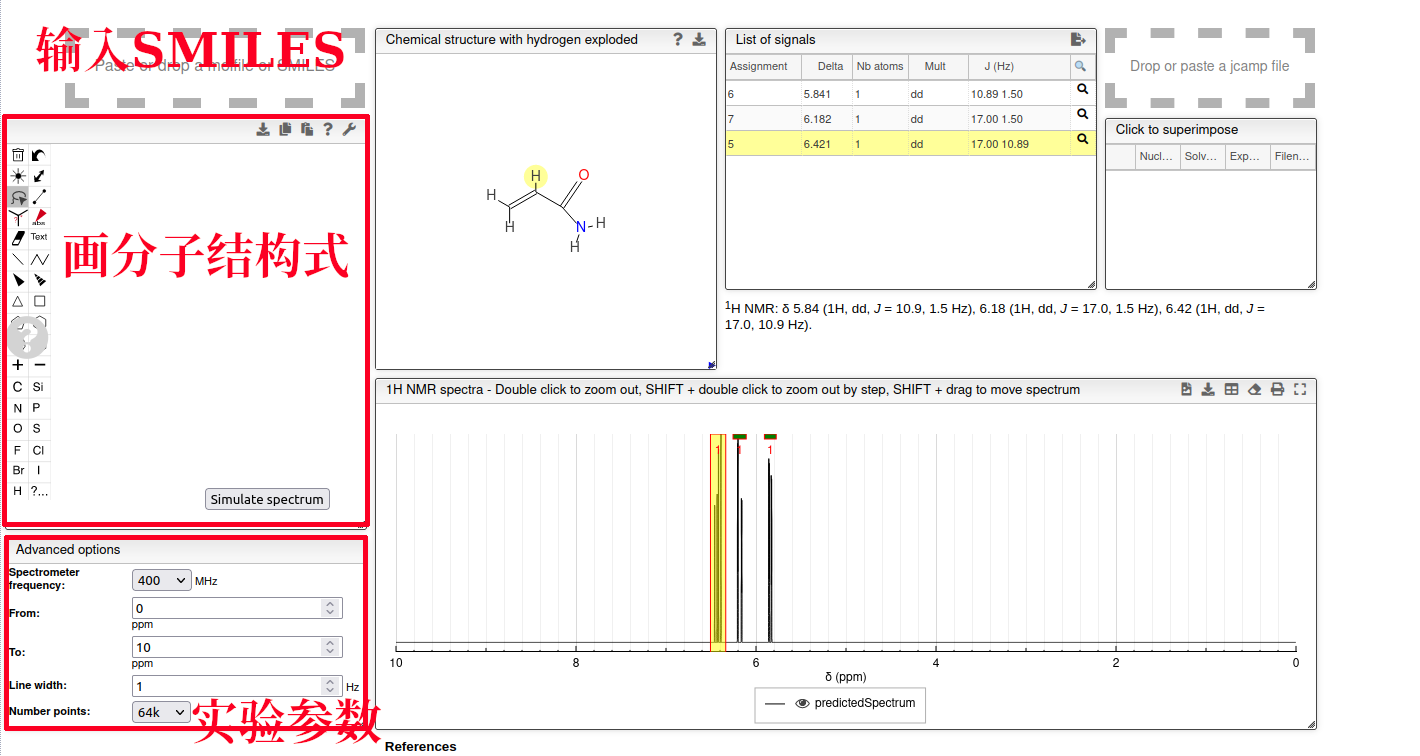1420x756 pixels.
Task: Open the wrench settings of the structure editor
Action: [x=349, y=129]
